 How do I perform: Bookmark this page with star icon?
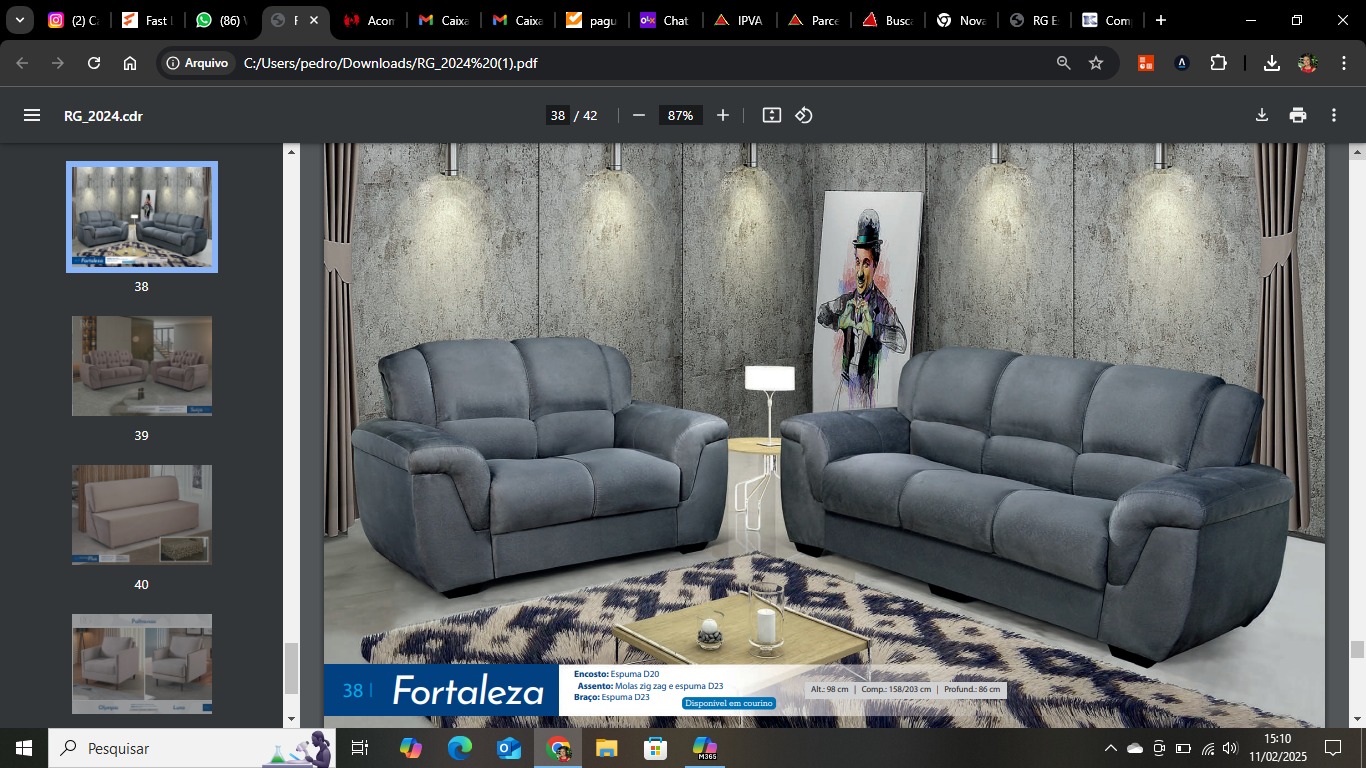click(x=1096, y=63)
